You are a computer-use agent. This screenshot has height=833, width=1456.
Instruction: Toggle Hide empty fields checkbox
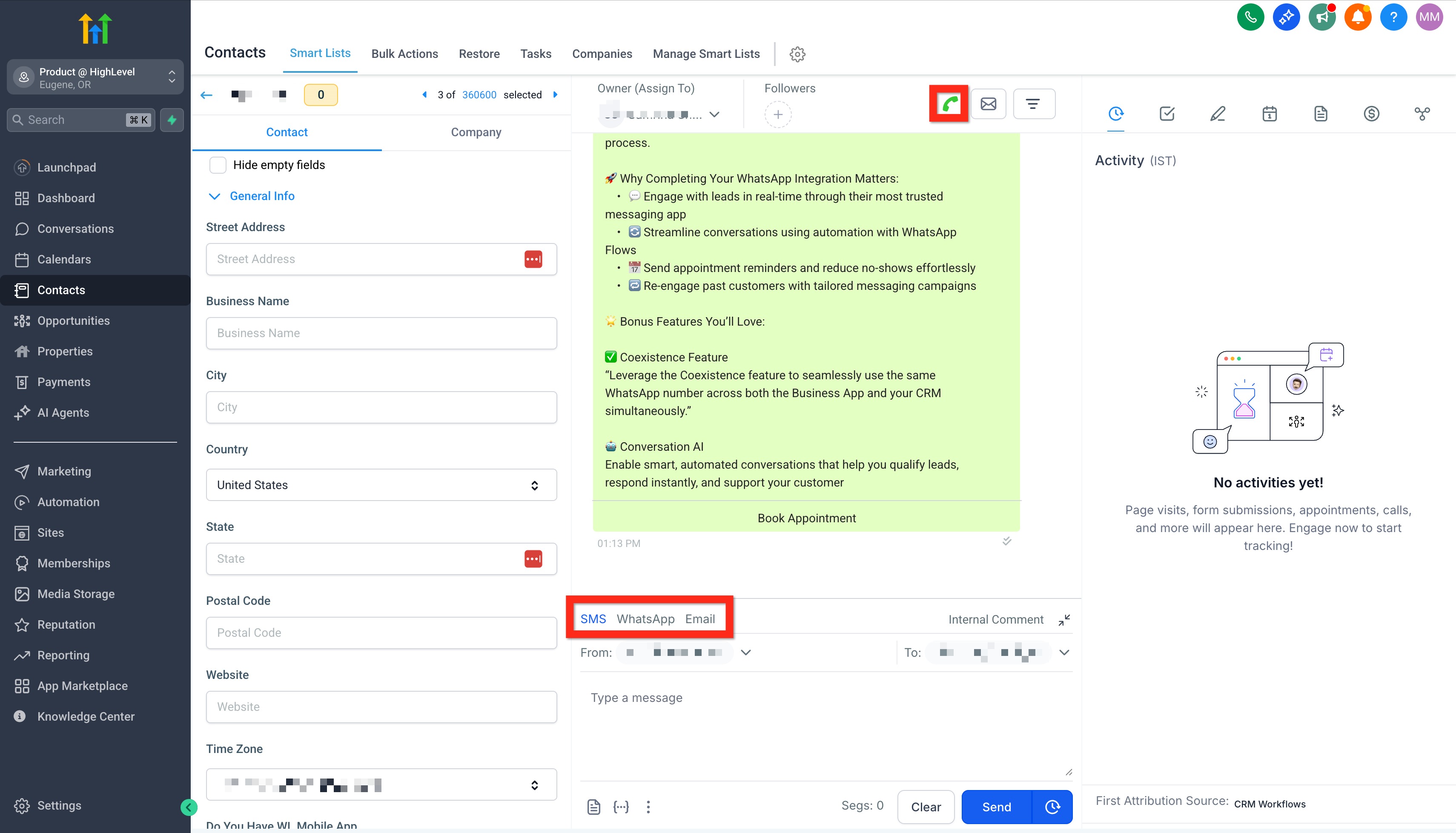(218, 165)
